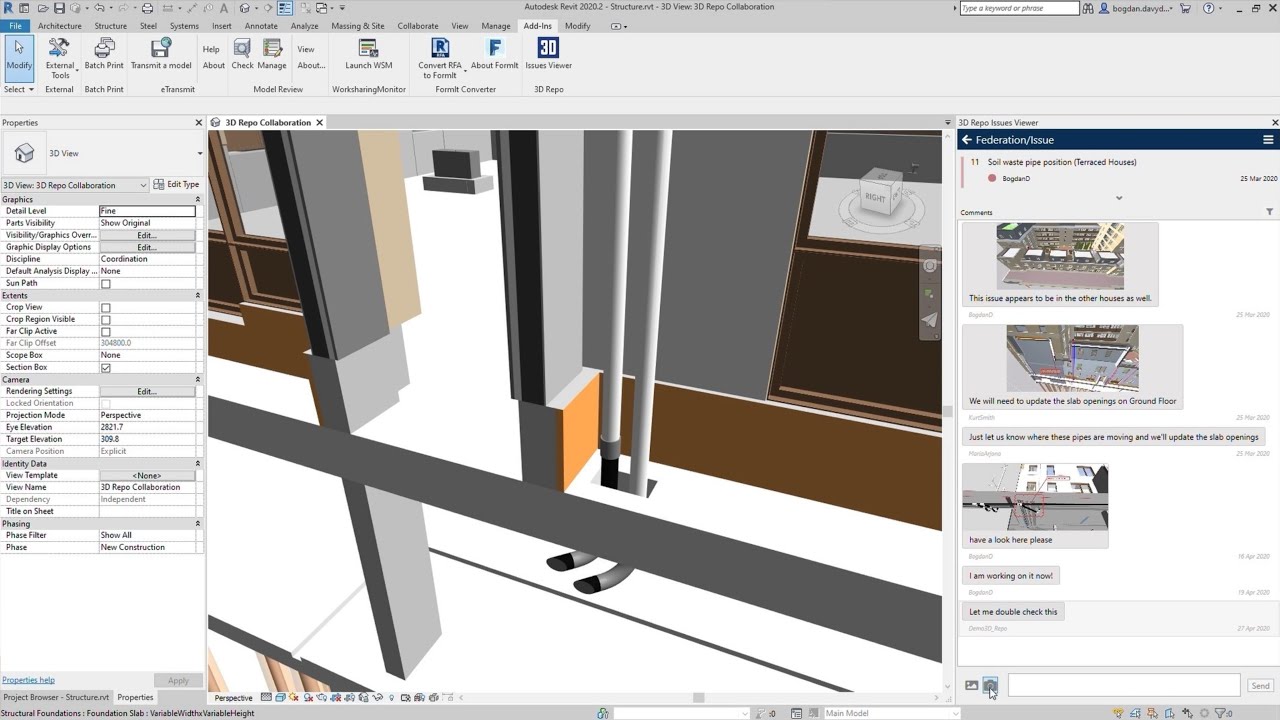Toggle Thin Lines in quick access toolbar
Screen dimensions: 1280x720
(285, 8)
